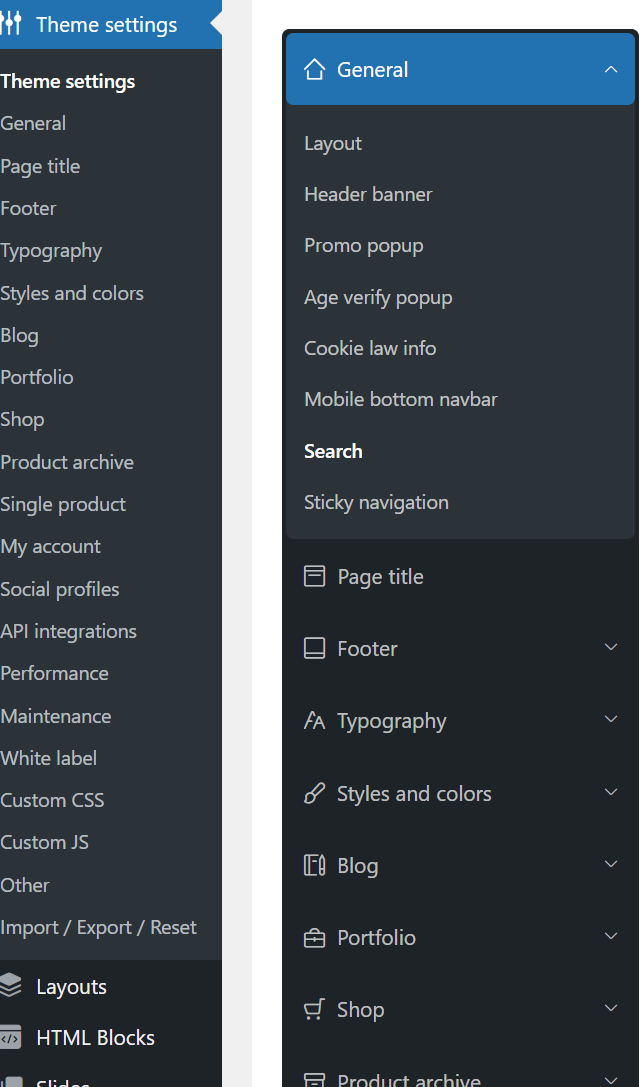Screen dimensions: 640x1087
Task: Open Import / Export / Reset link
Action: coord(98,928)
